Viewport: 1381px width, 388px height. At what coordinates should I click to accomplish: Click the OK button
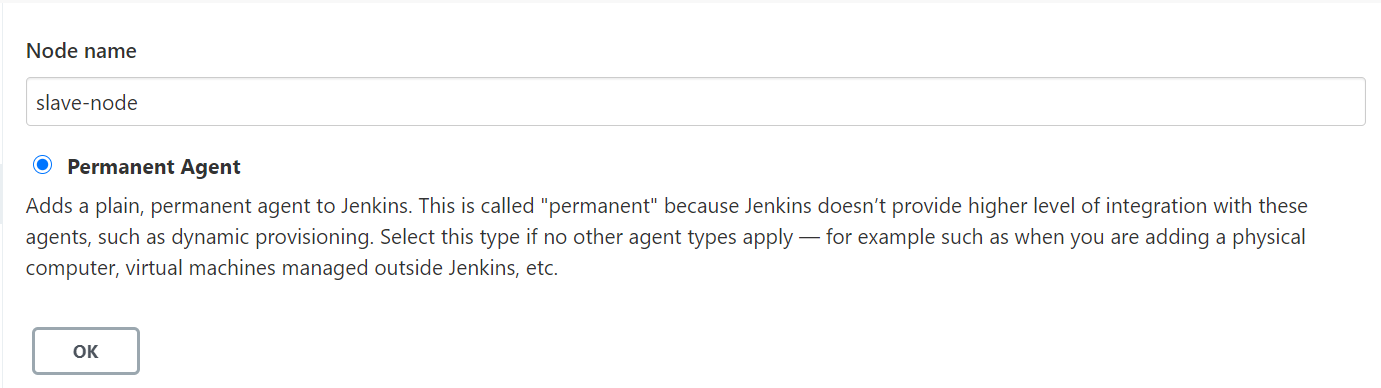(86, 351)
